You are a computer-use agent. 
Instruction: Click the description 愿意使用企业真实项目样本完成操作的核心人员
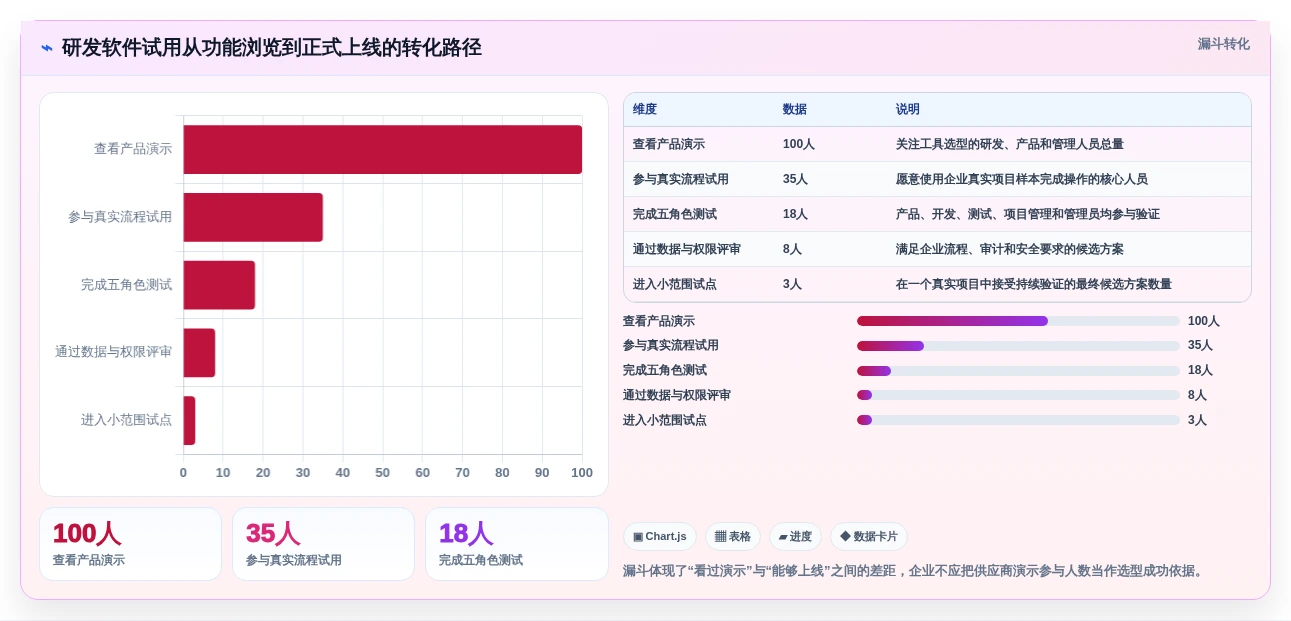click(x=1022, y=179)
